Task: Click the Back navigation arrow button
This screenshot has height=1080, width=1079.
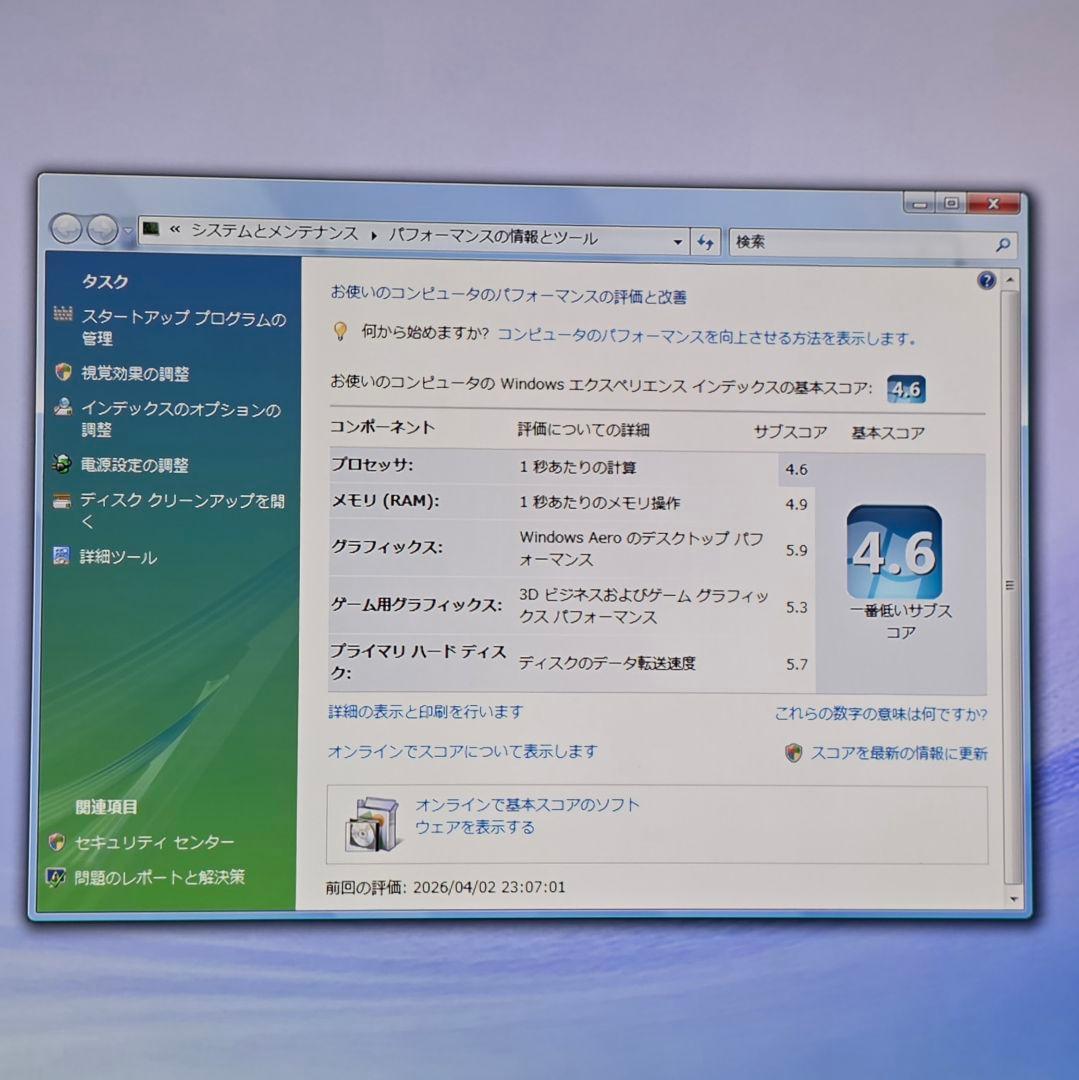Action: tap(67, 228)
